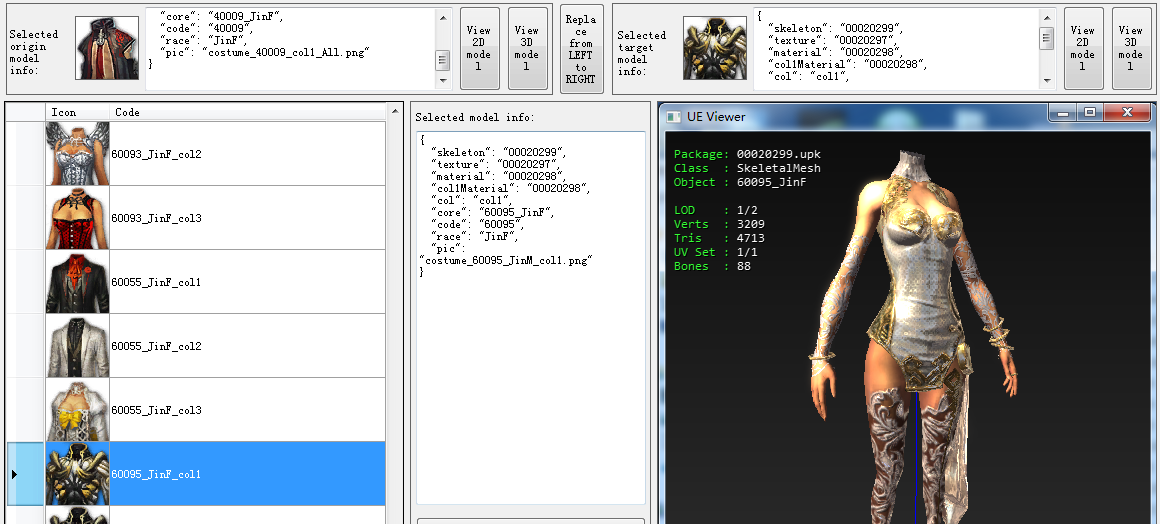This screenshot has width=1160, height=524.
Task: Click origin model View 3D mode 1 button
Action: point(527,49)
